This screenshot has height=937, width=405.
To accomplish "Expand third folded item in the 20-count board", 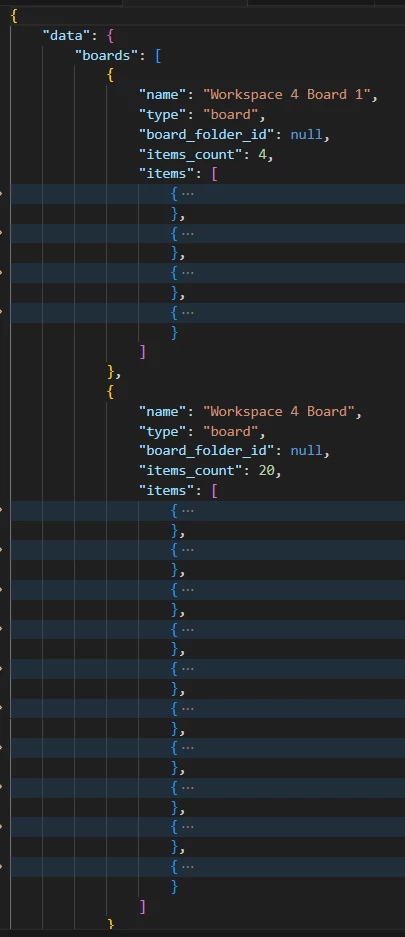I will pyautogui.click(x=187, y=589).
